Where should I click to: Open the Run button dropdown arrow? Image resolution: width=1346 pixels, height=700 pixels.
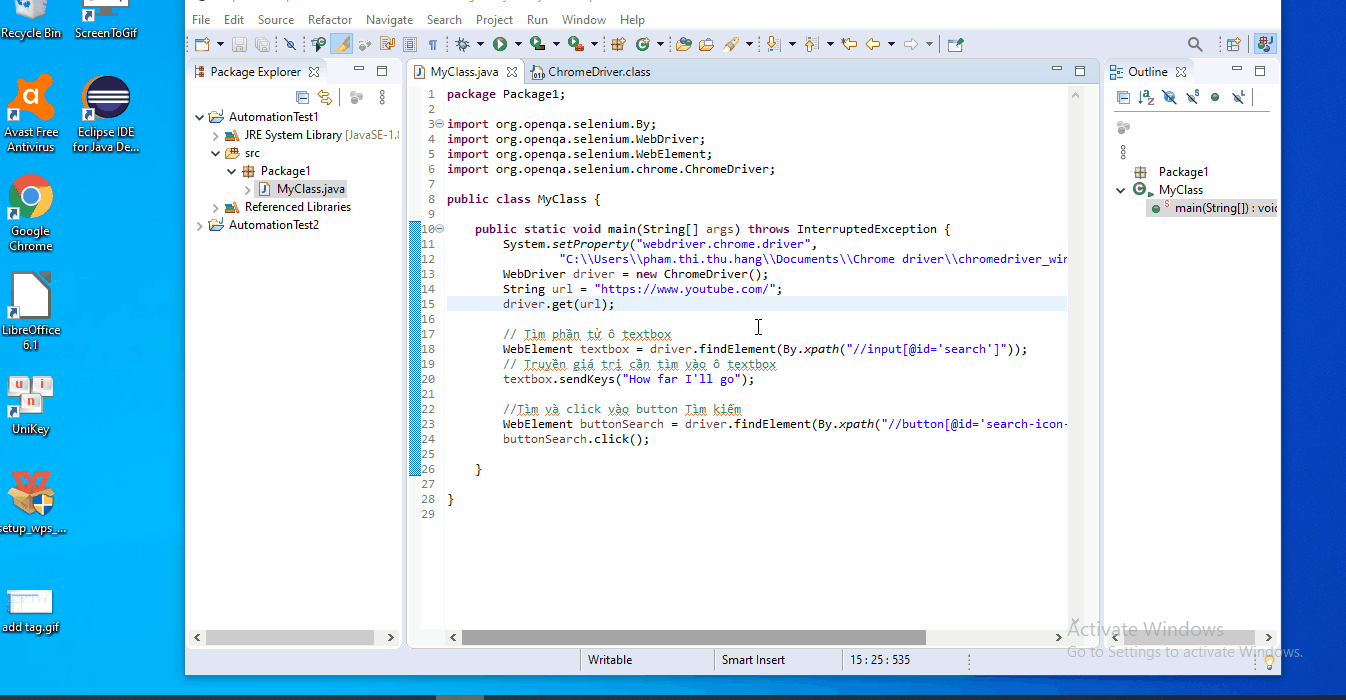point(517,44)
